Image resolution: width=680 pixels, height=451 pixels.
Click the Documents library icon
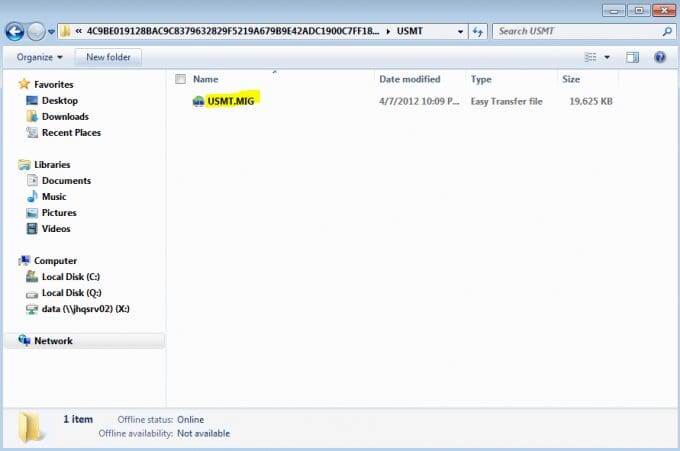tap(32, 180)
